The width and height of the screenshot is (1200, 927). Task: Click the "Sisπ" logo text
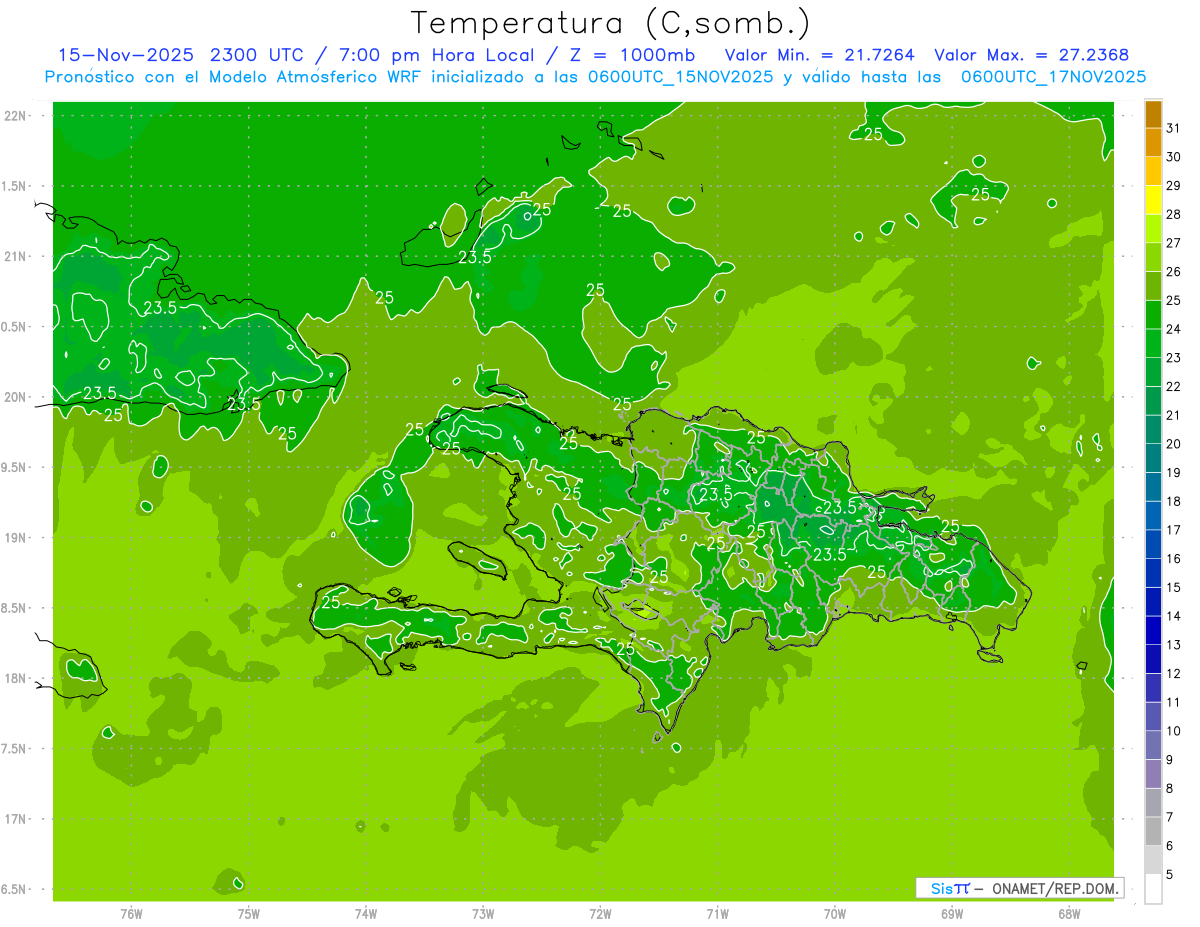click(x=950, y=888)
